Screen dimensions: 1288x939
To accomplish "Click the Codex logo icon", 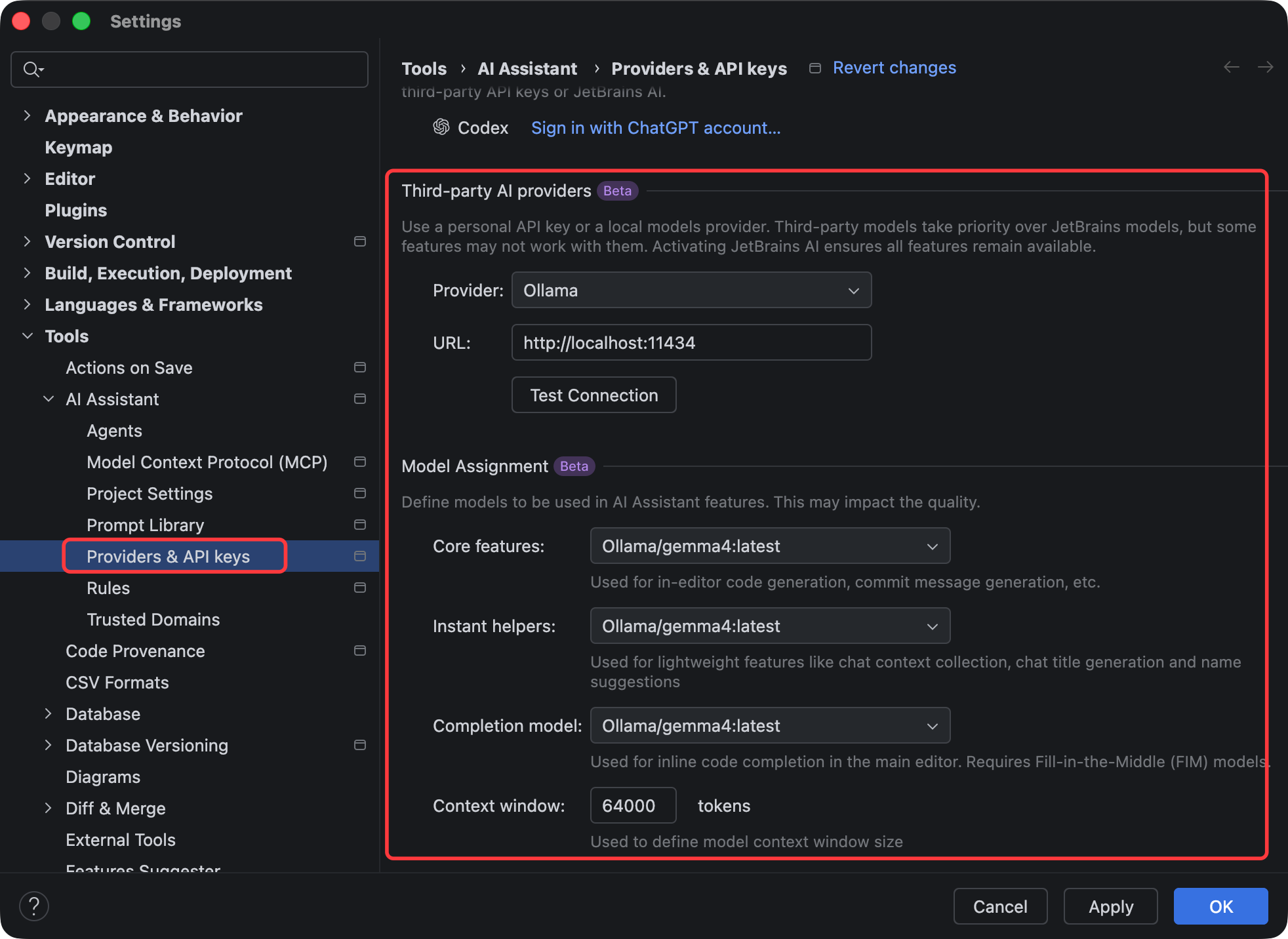I will tap(441, 127).
